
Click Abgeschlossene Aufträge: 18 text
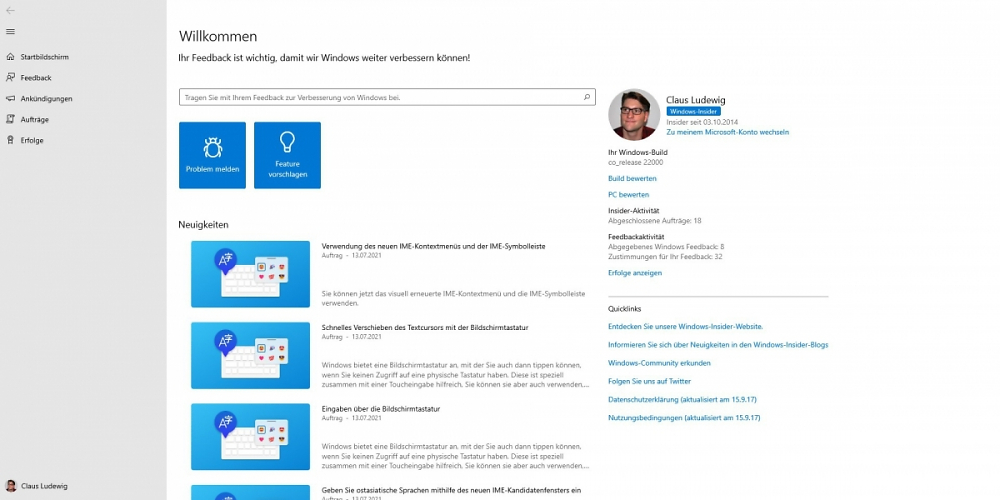point(655,221)
